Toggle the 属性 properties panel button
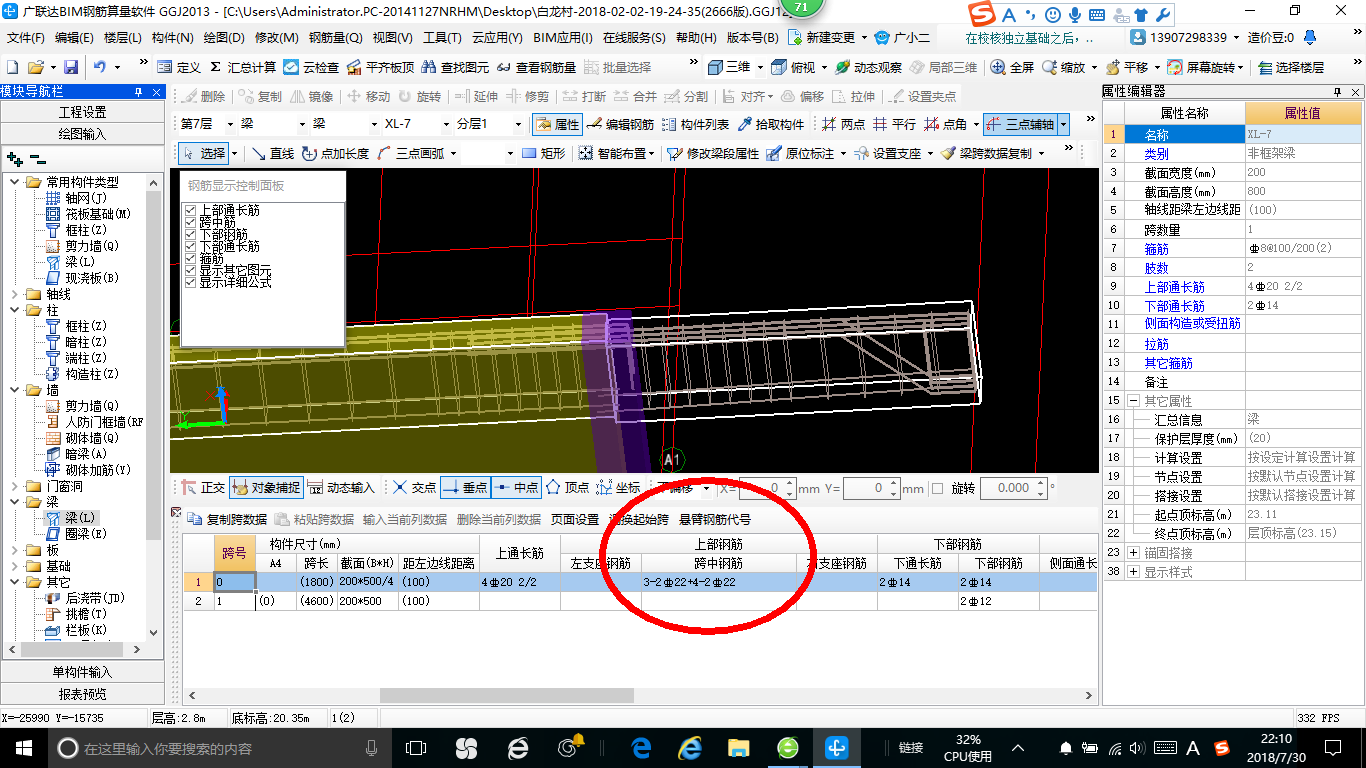This screenshot has width=1366, height=768. tap(557, 124)
